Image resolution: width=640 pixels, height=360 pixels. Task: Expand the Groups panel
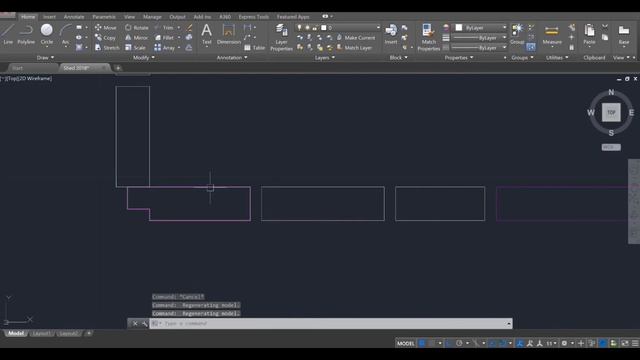tap(522, 58)
